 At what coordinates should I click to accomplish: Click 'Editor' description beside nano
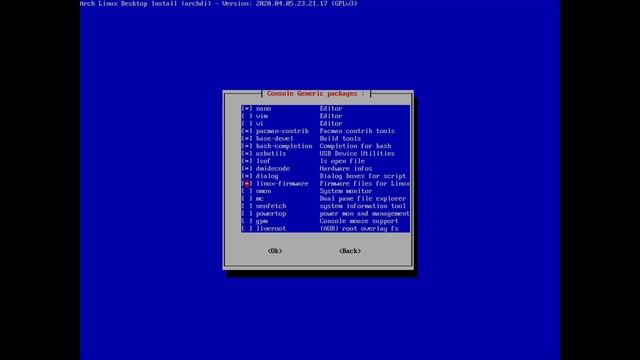pos(331,109)
